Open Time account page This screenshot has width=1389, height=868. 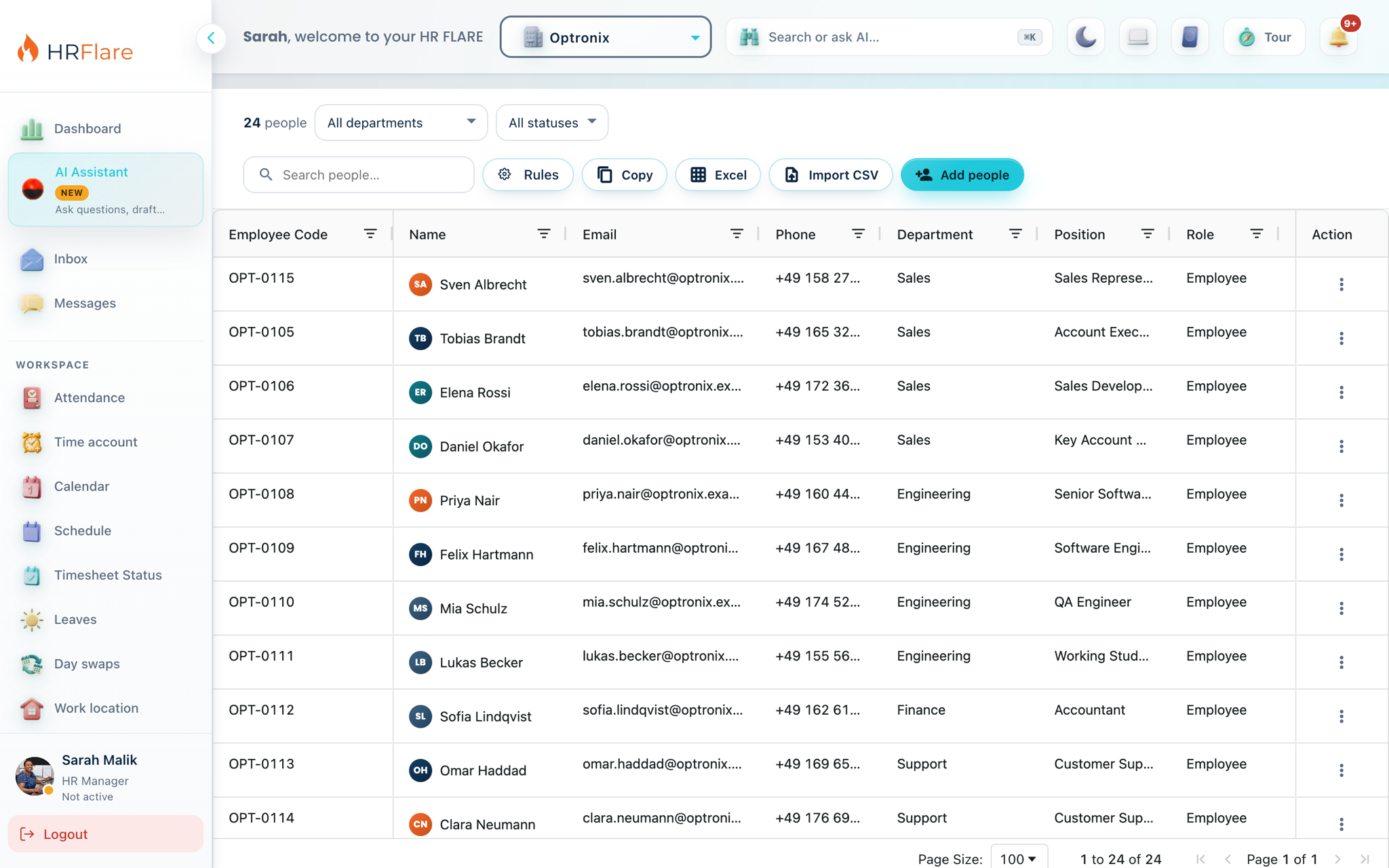tap(105, 442)
